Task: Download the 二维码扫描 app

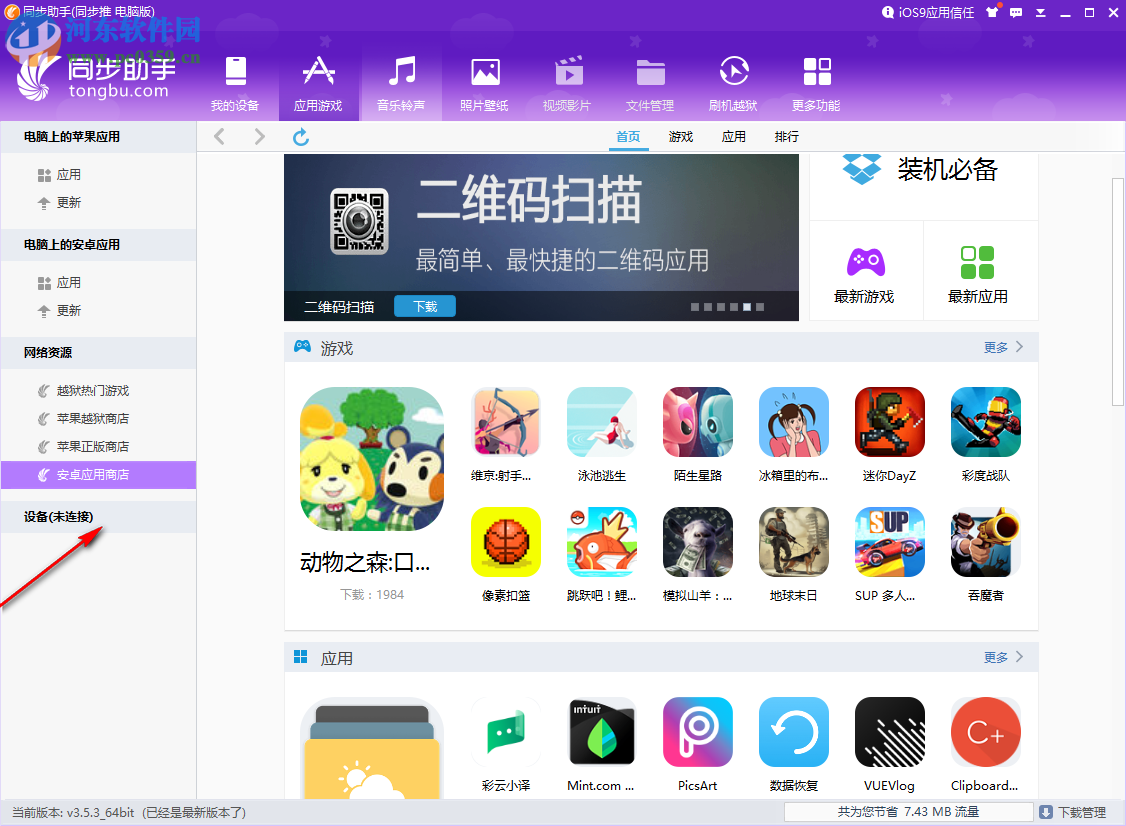Action: click(x=424, y=307)
